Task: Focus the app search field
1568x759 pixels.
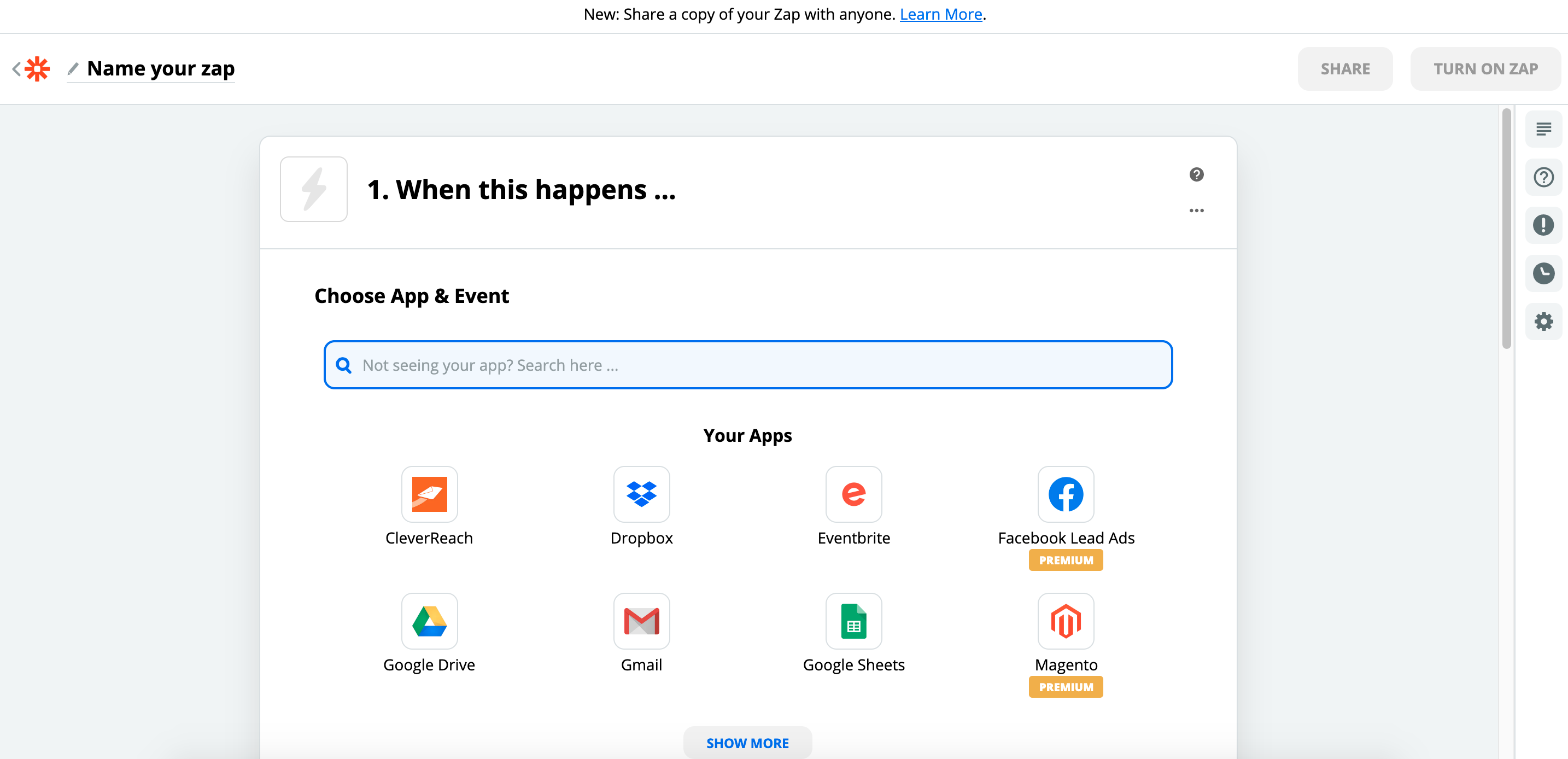Action: click(747, 365)
